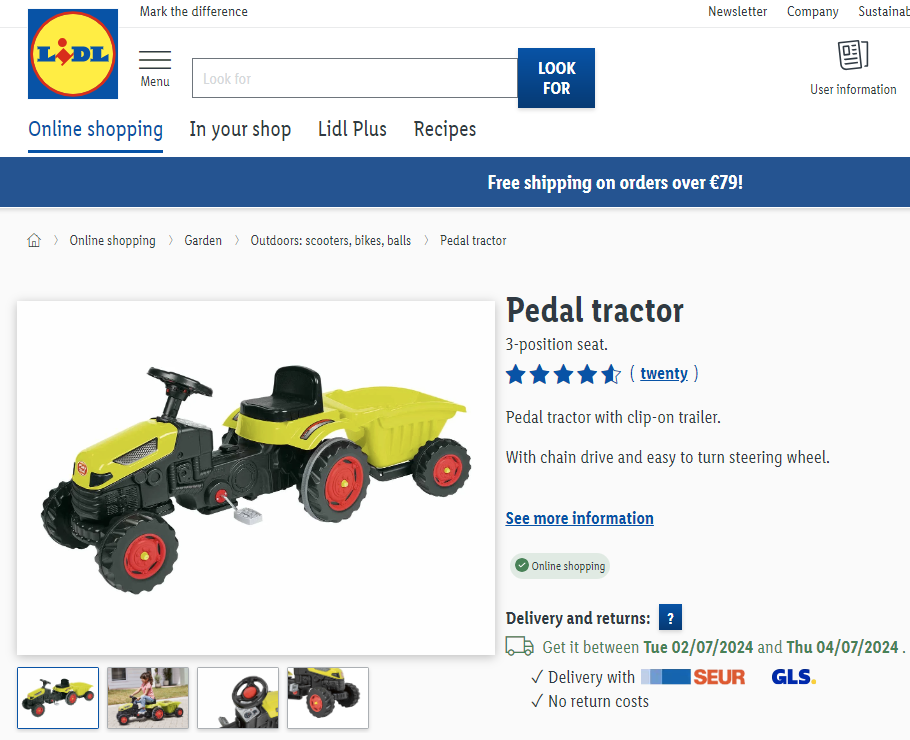Select thumbnail of girl riding tractor
This screenshot has height=740, width=910.
tap(148, 698)
